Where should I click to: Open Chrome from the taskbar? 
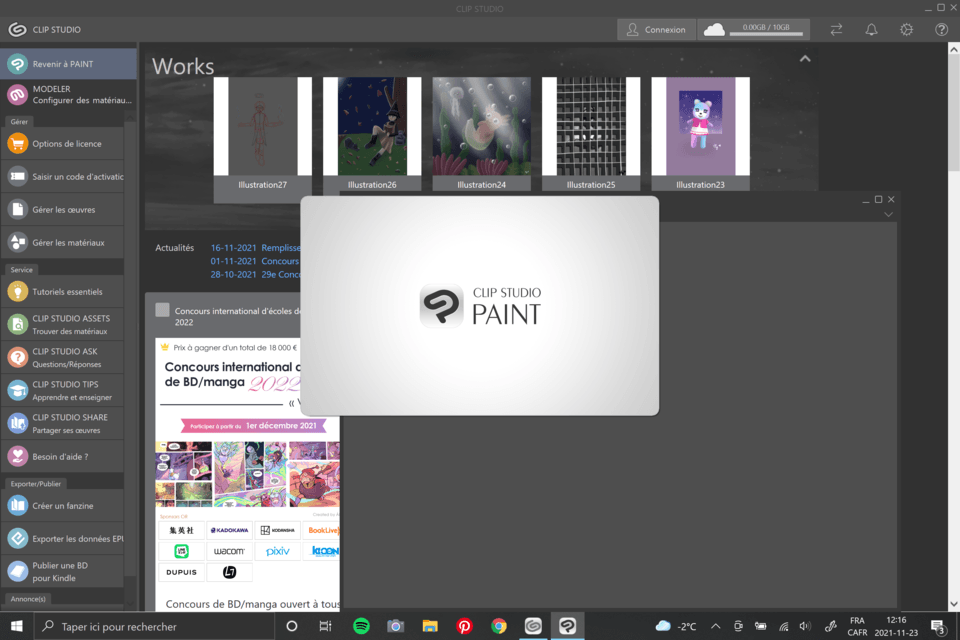coord(498,626)
